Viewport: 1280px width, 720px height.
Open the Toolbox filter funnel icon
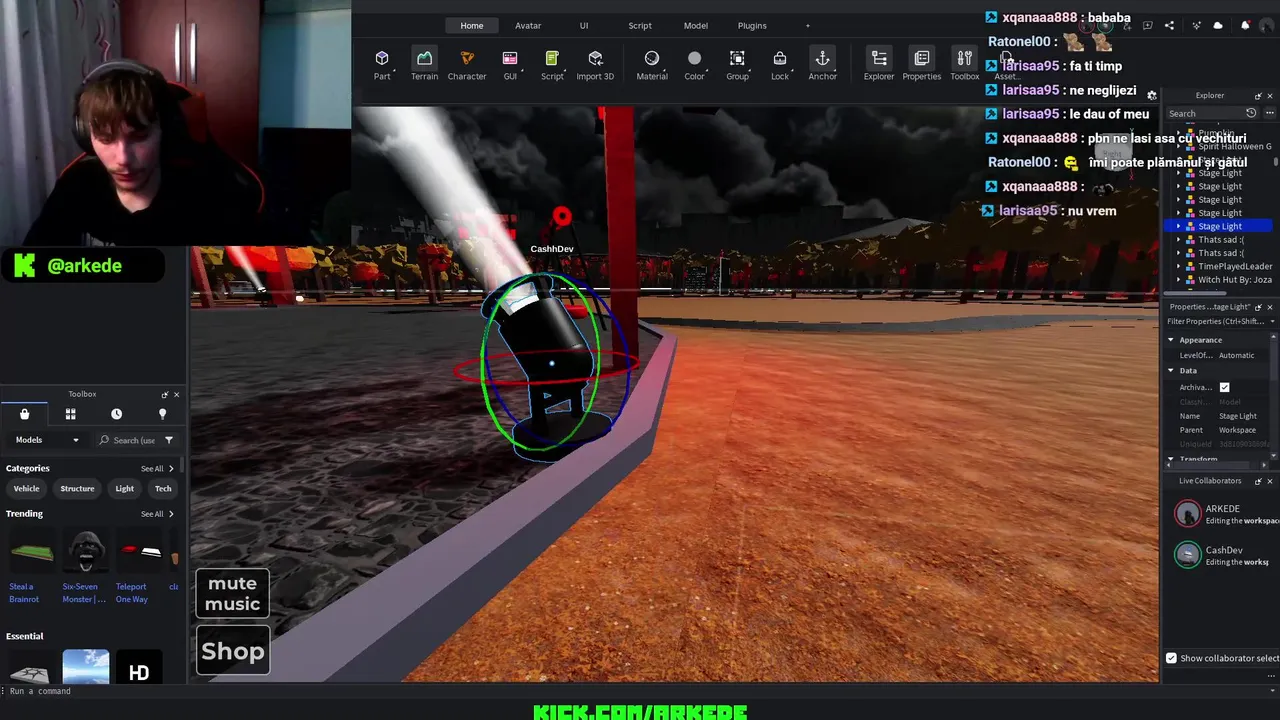[169, 440]
